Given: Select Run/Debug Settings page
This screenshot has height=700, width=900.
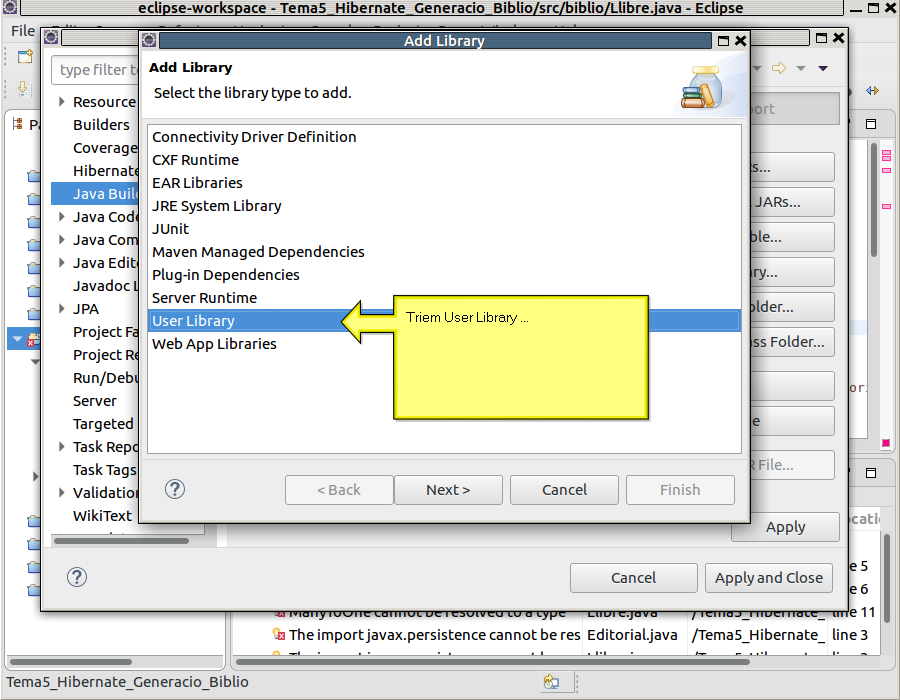Looking at the screenshot, I should click(x=106, y=378).
